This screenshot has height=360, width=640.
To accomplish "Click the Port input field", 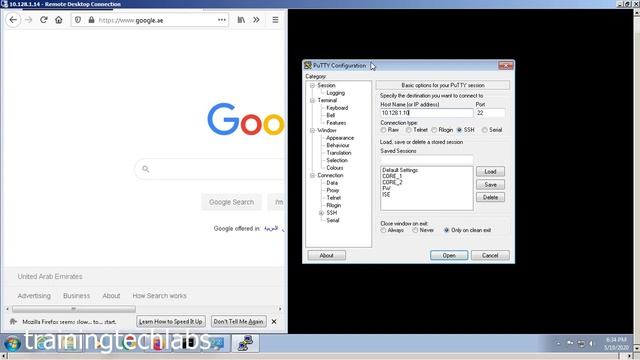I will 490,113.
